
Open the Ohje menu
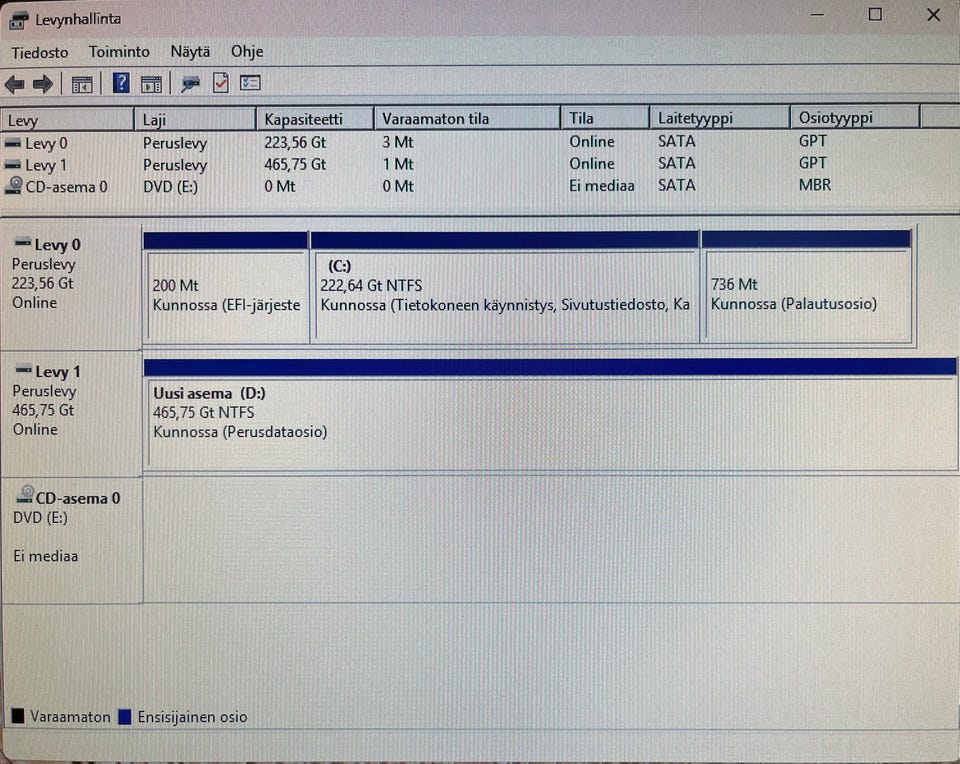tap(247, 51)
